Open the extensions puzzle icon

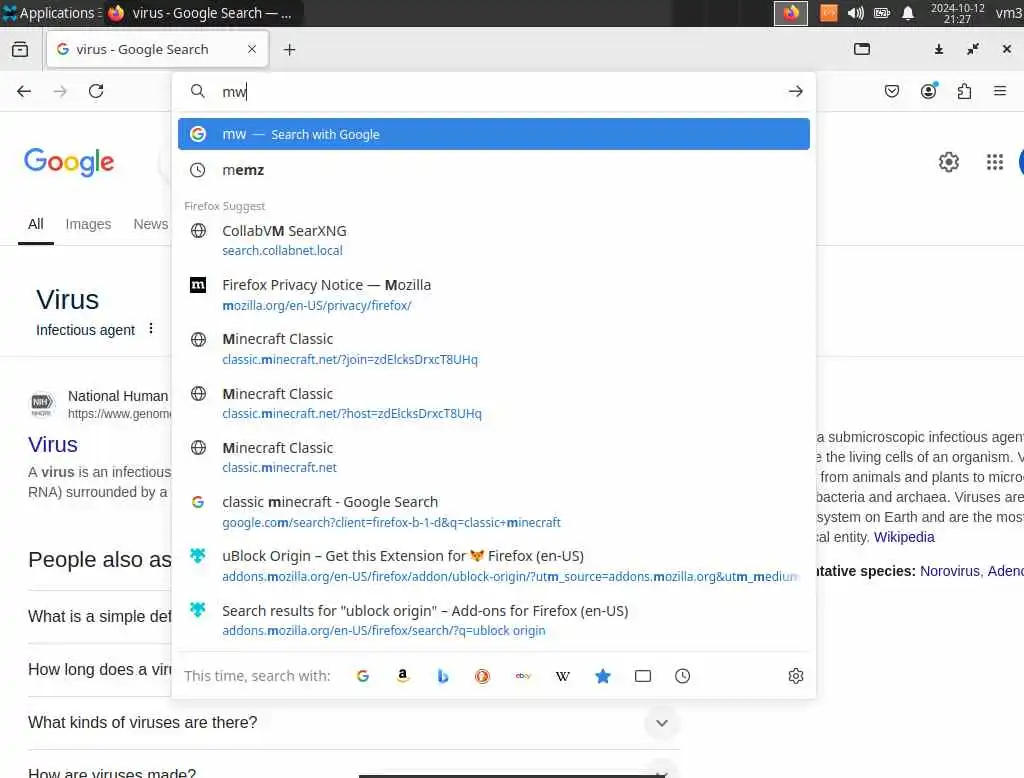point(964,91)
